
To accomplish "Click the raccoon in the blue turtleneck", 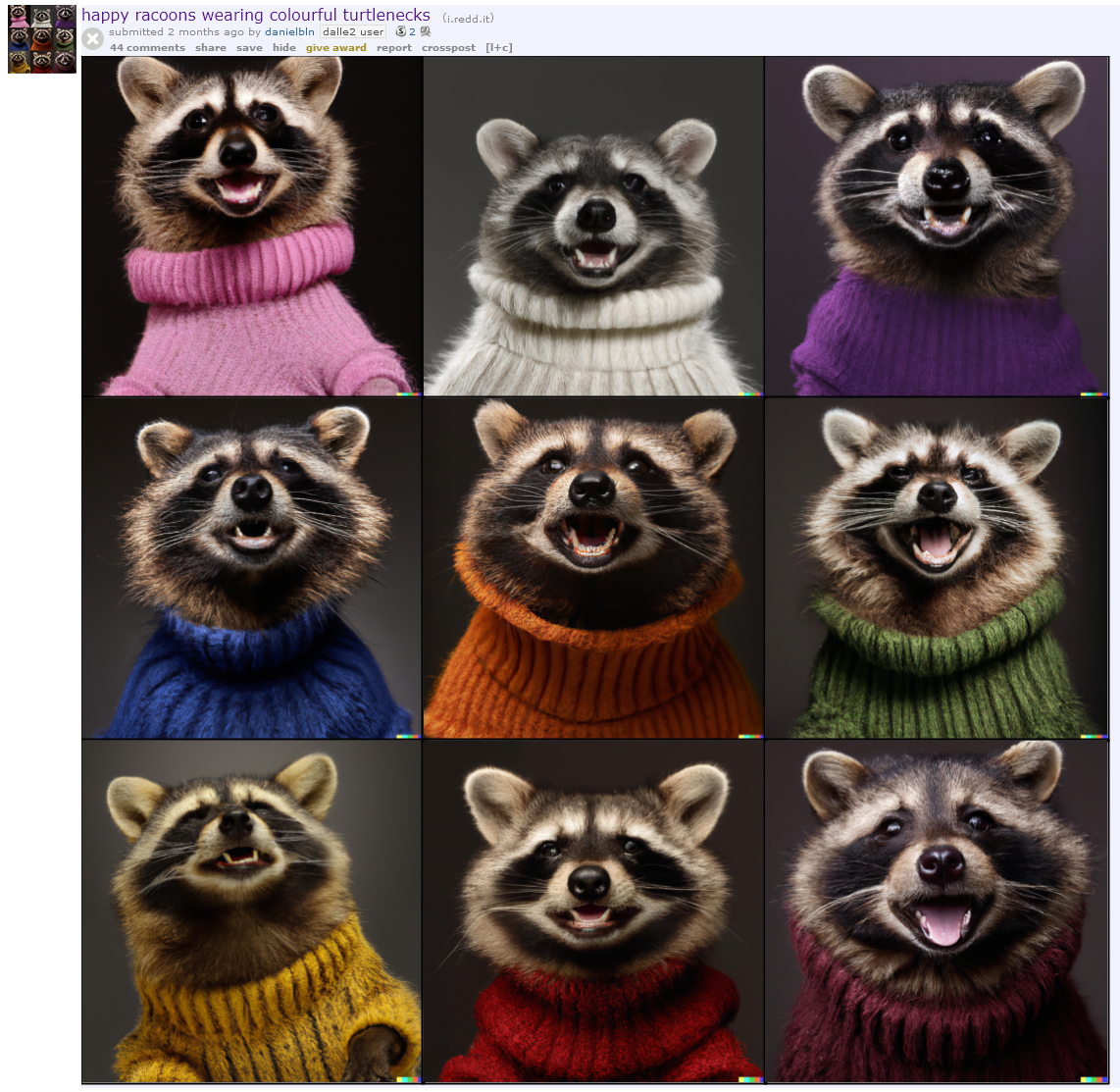I will click(251, 568).
